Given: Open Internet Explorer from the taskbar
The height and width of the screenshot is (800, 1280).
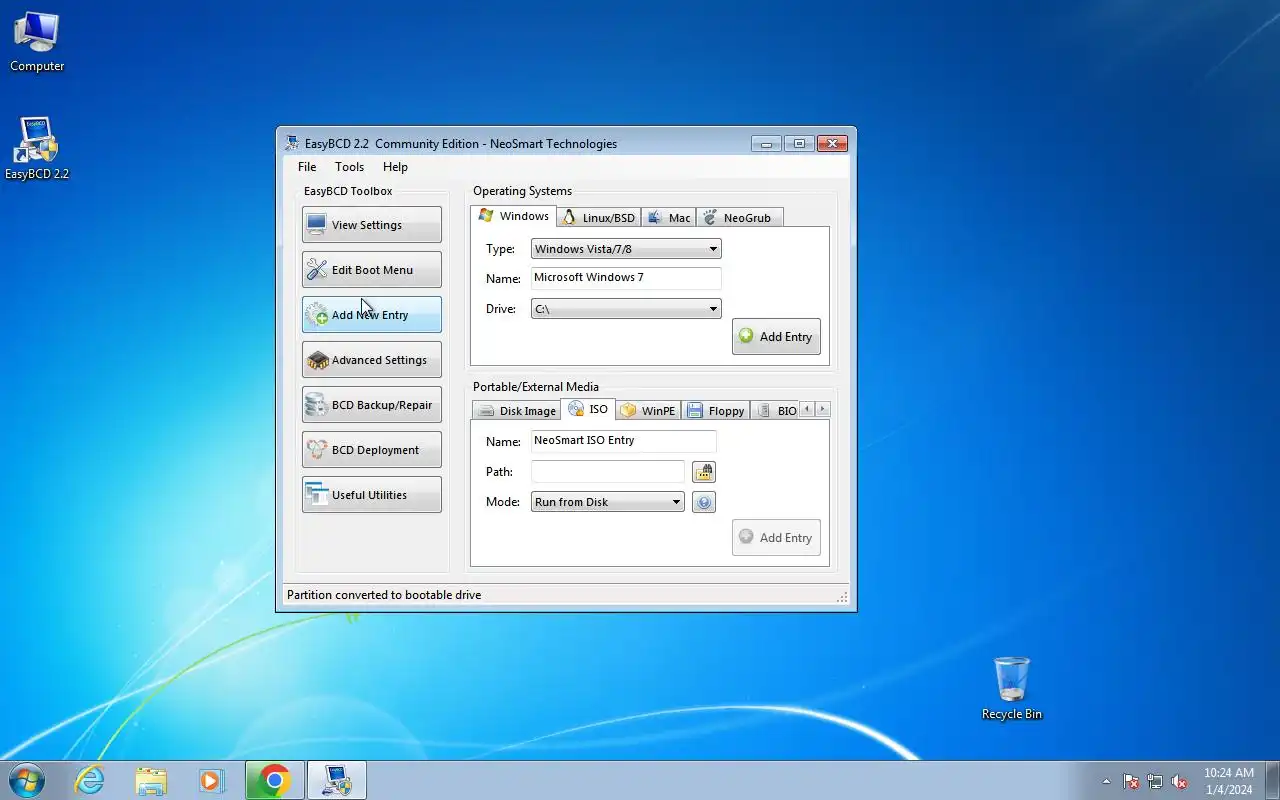Looking at the screenshot, I should tap(90, 780).
